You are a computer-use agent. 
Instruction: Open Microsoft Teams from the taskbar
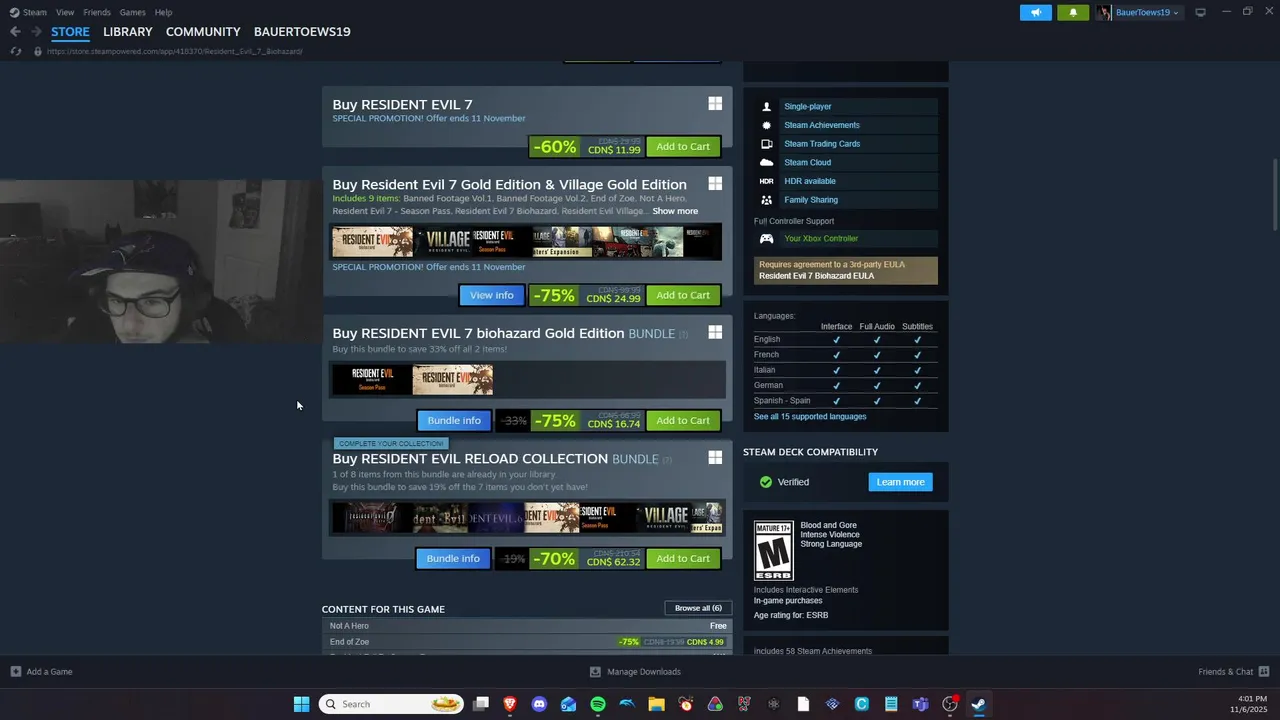click(920, 704)
